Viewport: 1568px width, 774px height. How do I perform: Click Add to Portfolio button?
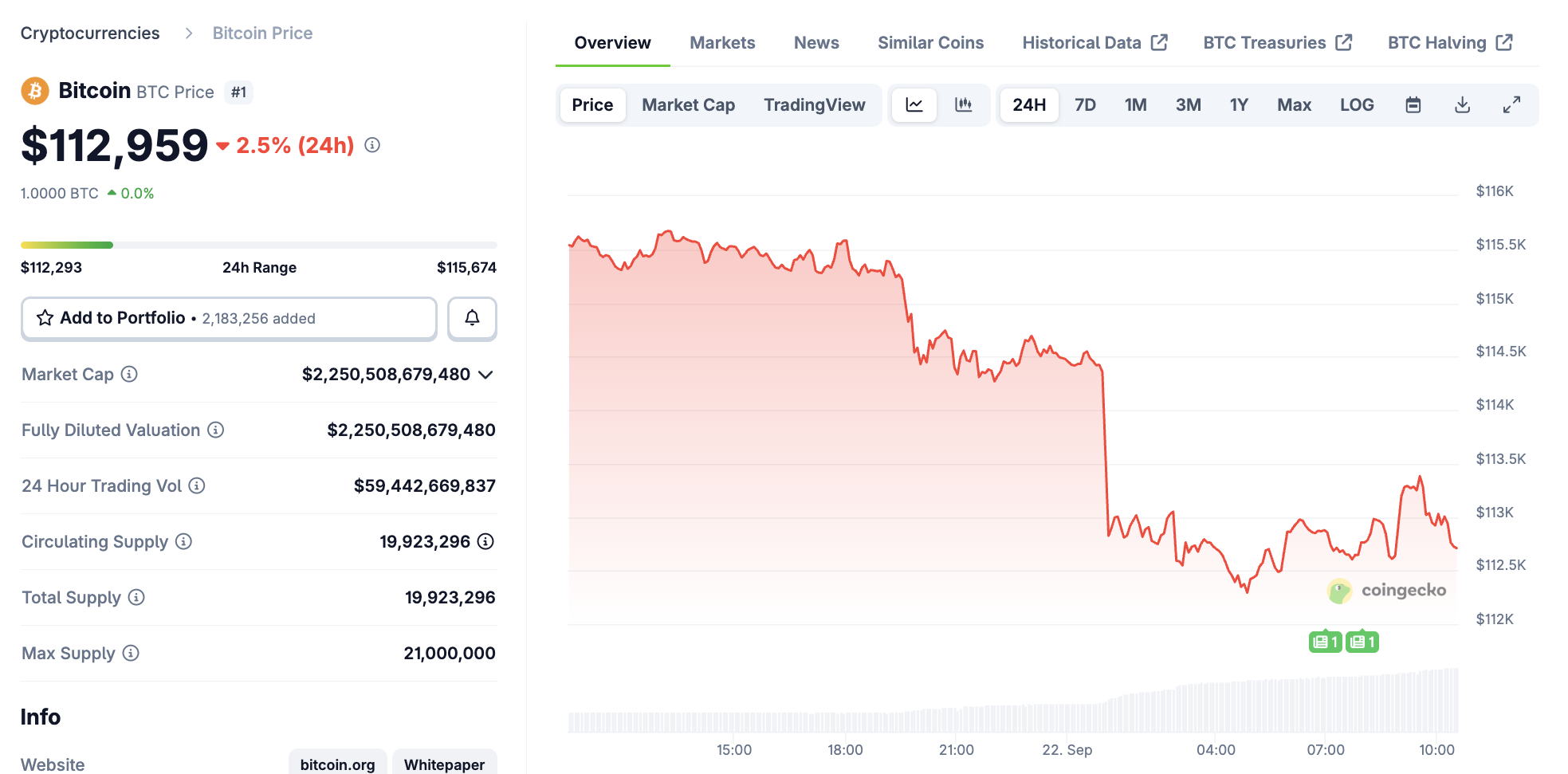pyautogui.click(x=229, y=318)
